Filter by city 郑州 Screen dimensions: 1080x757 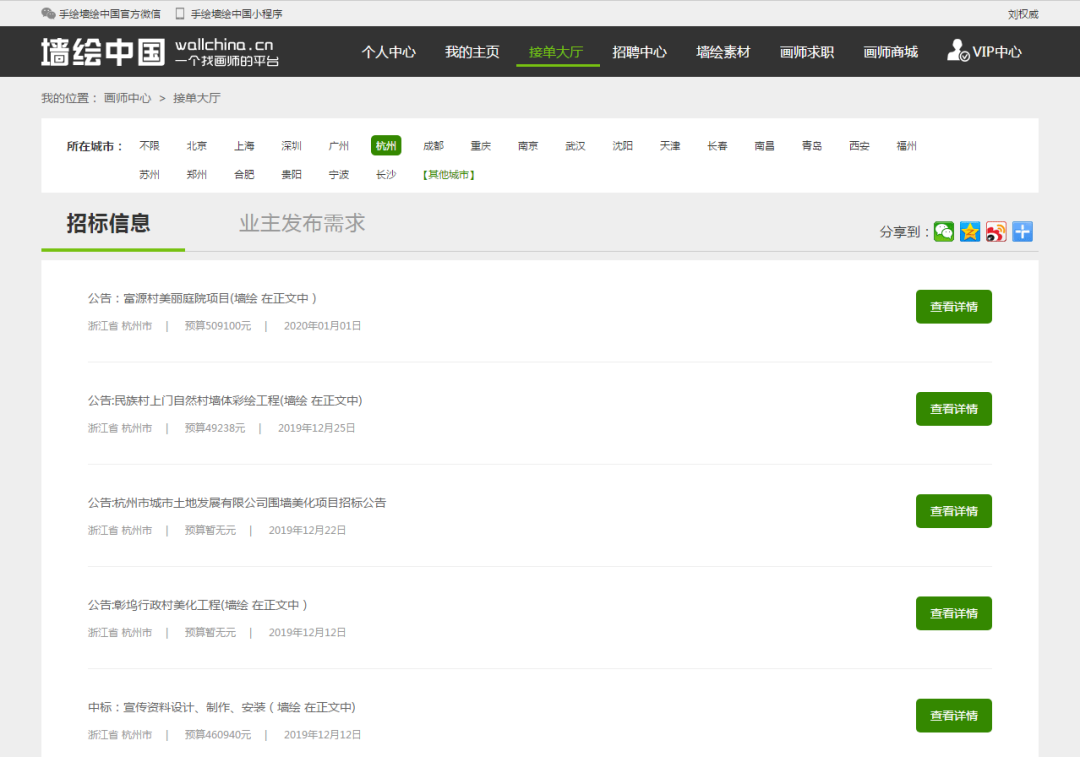coord(197,175)
